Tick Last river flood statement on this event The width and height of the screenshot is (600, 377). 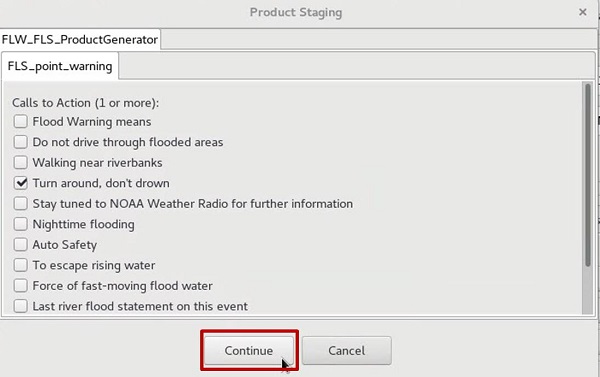[x=21, y=306]
